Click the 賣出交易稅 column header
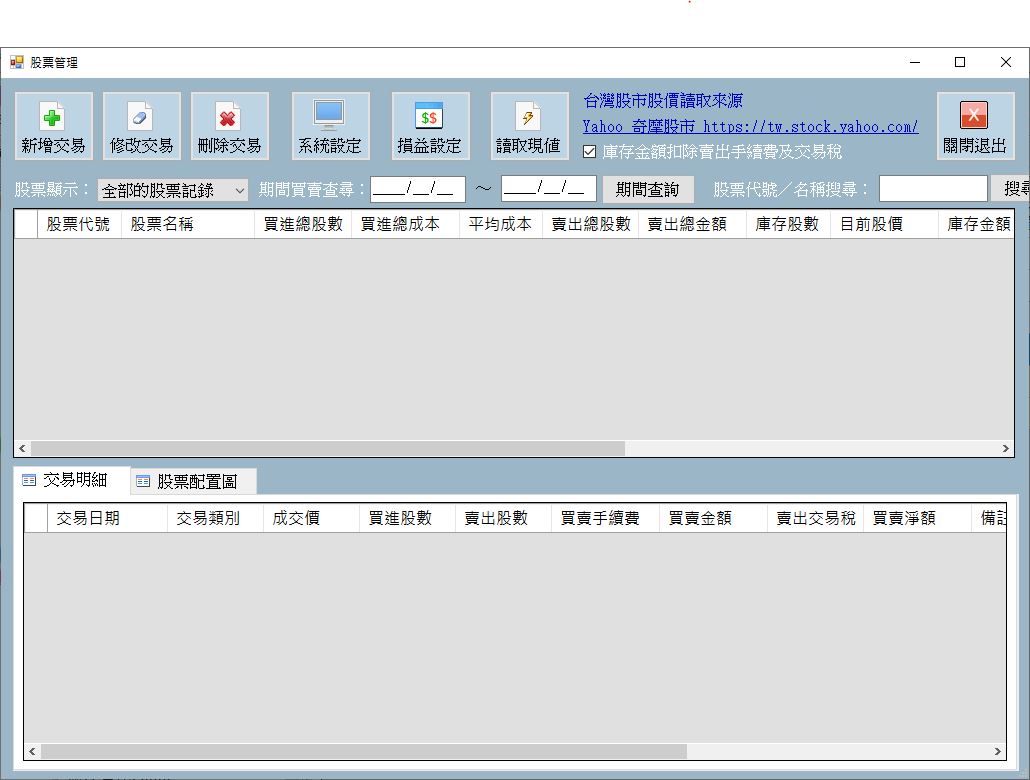Viewport: 1030px width, 780px height. pyautogui.click(x=815, y=518)
